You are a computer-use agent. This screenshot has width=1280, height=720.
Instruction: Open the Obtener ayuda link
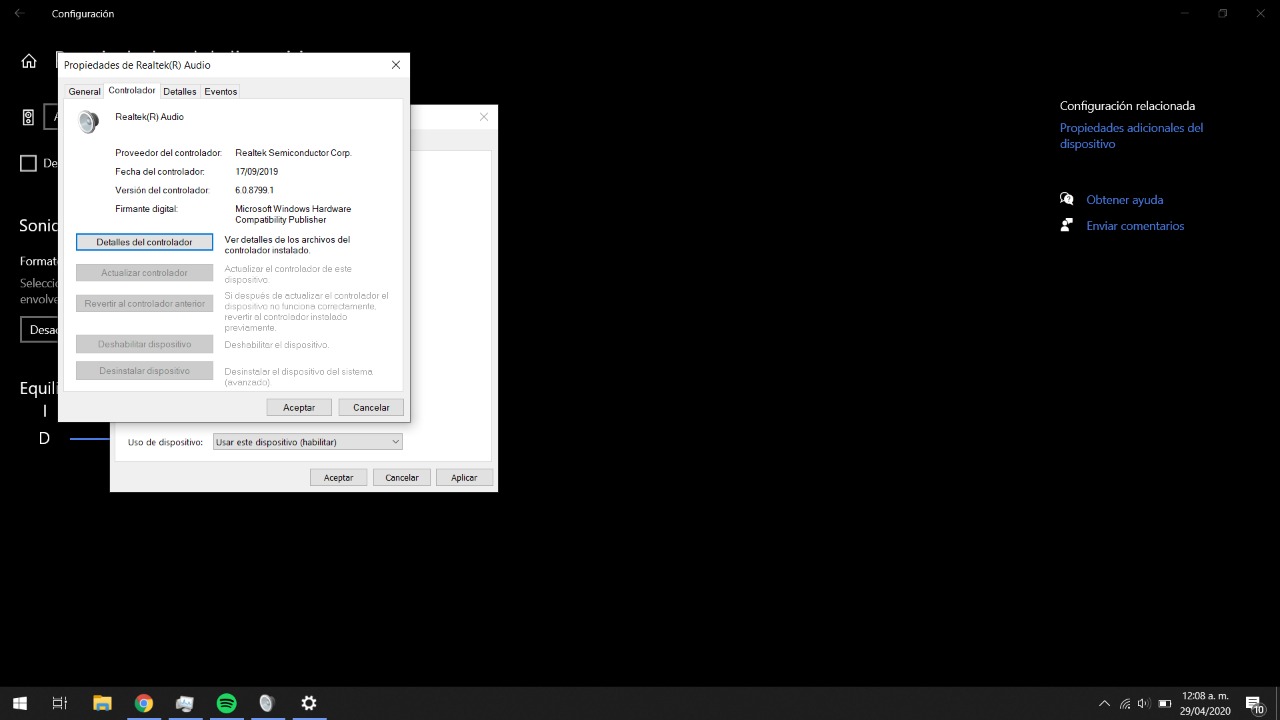[1124, 200]
